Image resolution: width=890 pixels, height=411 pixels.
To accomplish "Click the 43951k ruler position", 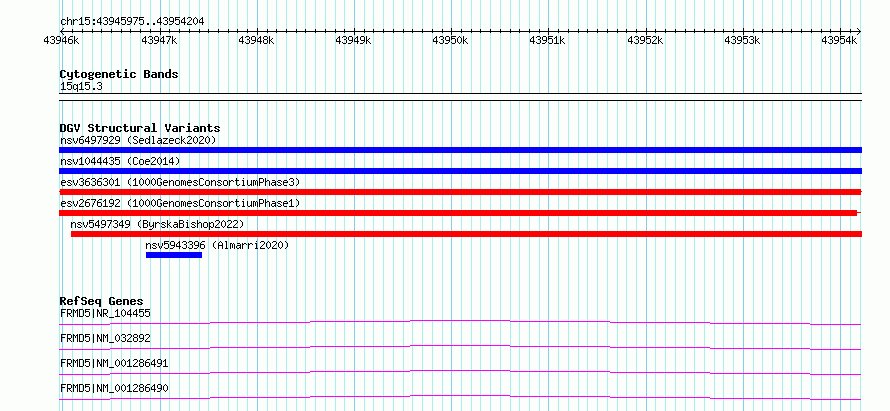I will coord(548,40).
